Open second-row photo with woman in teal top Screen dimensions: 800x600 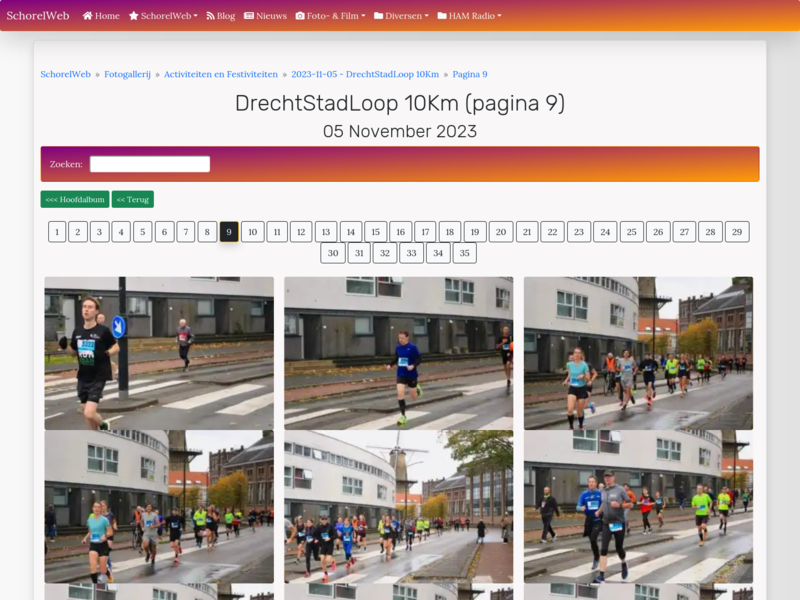pos(159,507)
